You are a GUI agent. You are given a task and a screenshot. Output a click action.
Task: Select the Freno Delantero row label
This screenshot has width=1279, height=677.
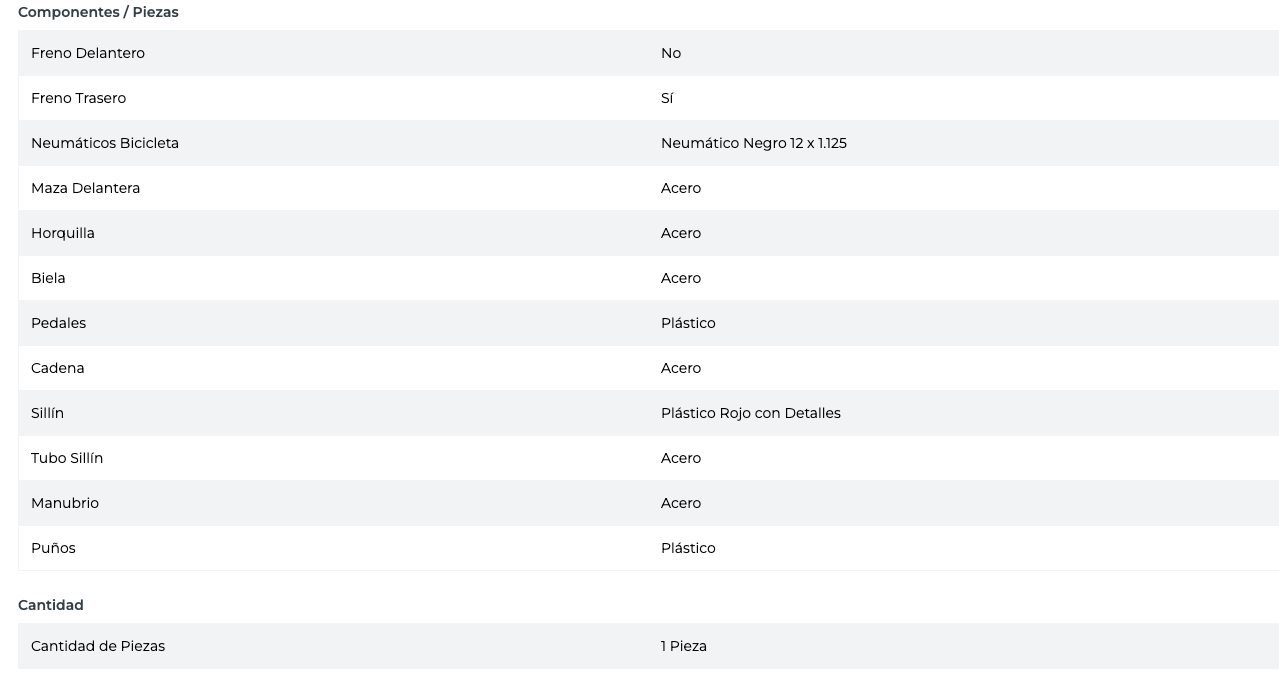coord(88,53)
